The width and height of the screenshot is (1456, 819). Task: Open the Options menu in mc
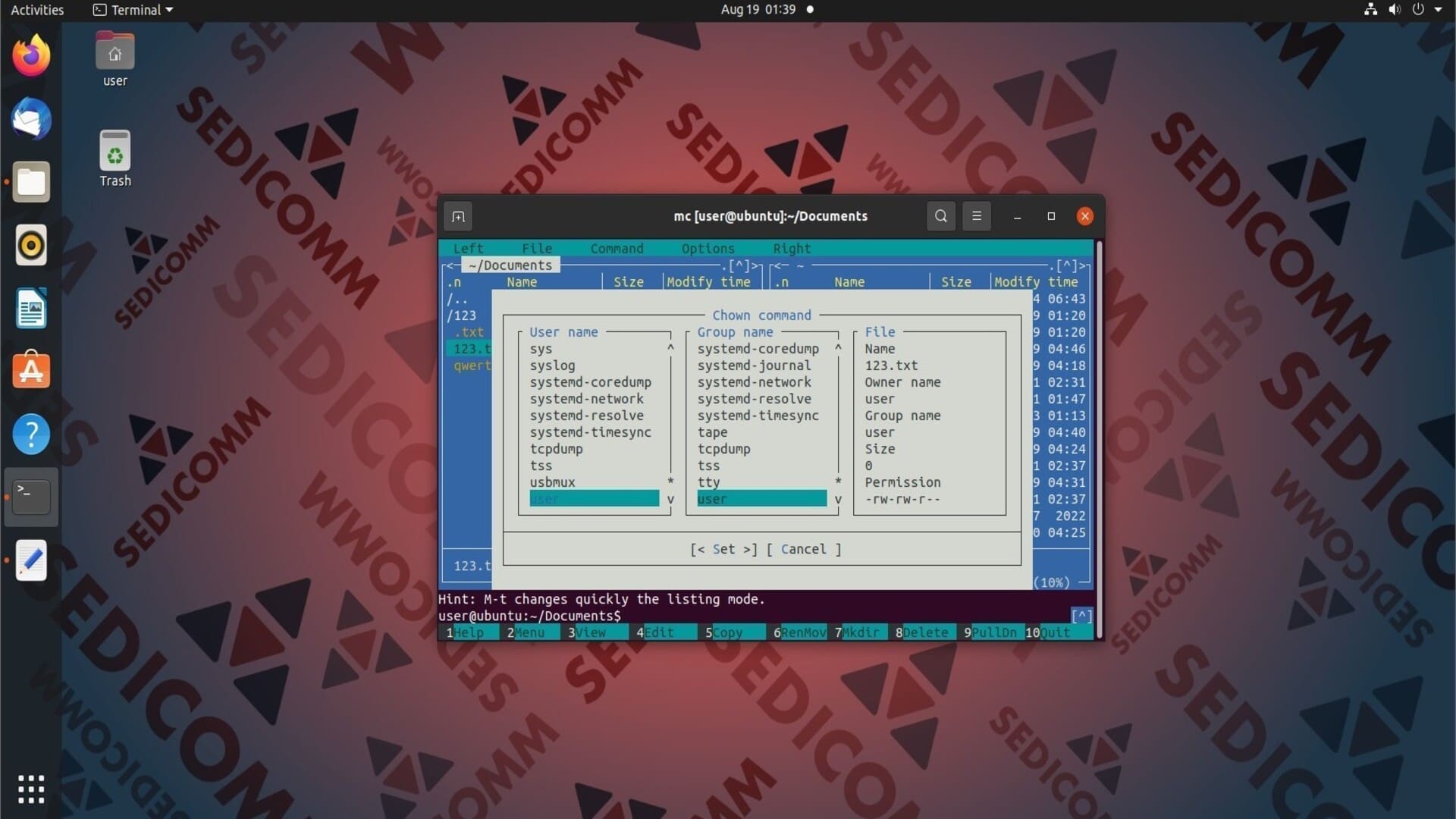pyautogui.click(x=708, y=249)
